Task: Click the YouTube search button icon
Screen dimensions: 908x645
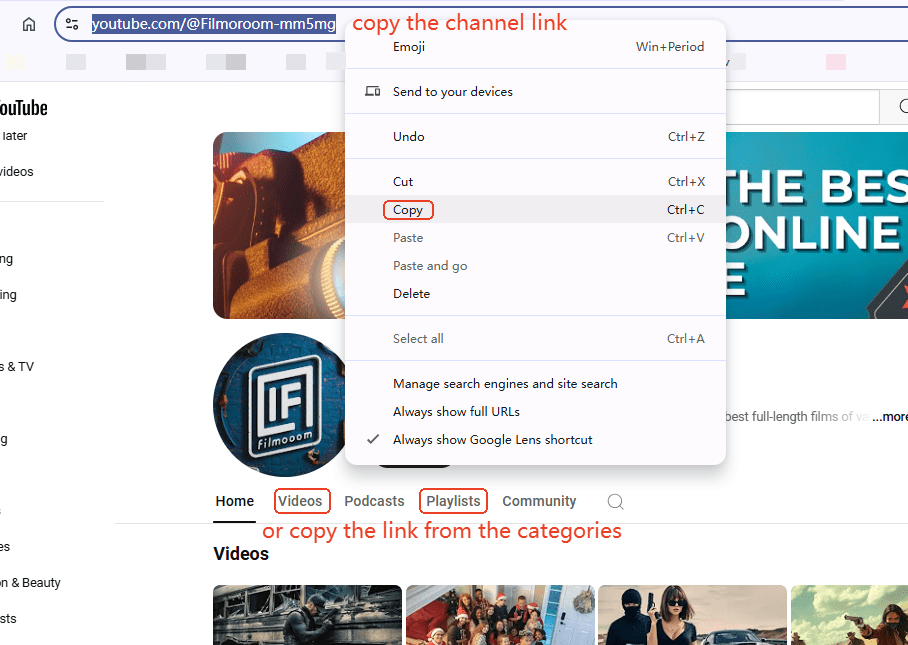Action: [x=894, y=106]
